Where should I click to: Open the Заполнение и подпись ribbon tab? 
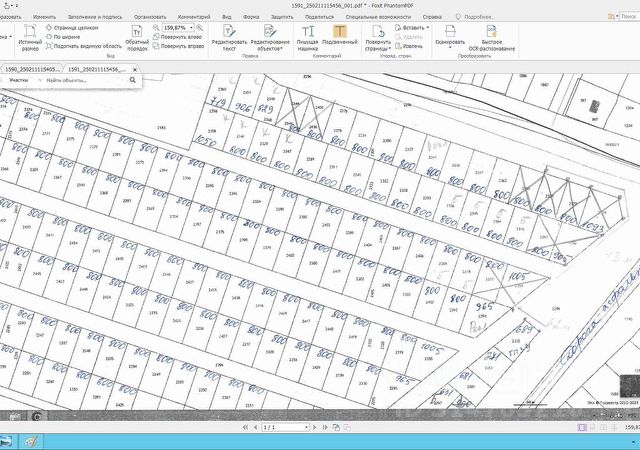95,17
